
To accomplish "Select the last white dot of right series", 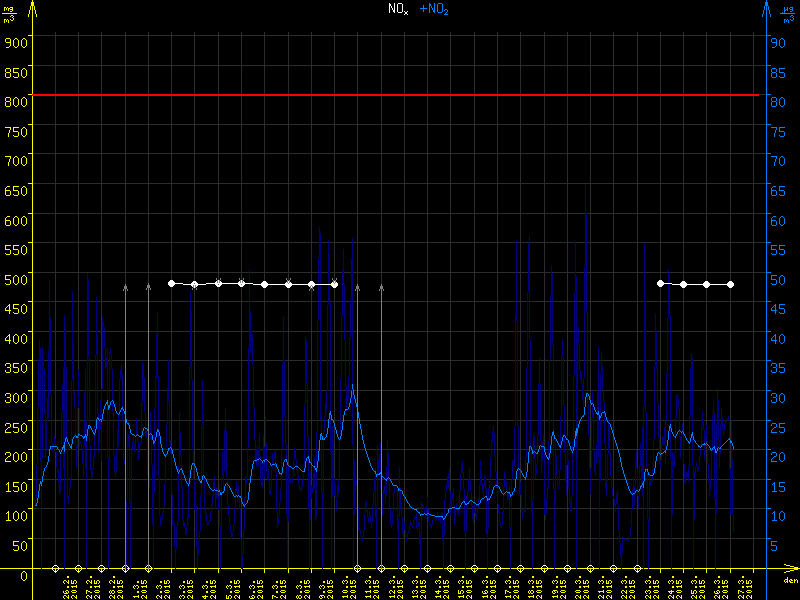I will pos(730,285).
